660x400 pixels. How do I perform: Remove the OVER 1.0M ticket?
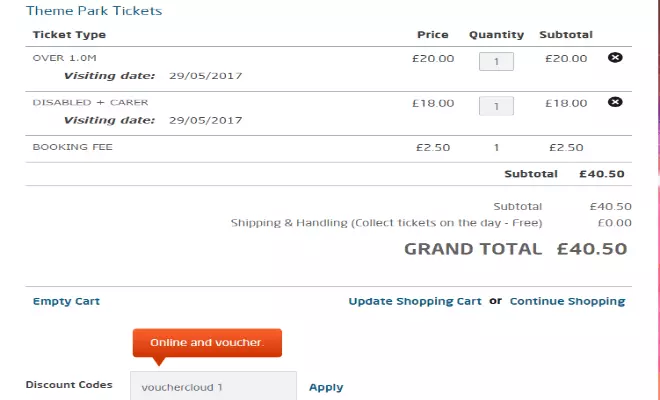(615, 57)
